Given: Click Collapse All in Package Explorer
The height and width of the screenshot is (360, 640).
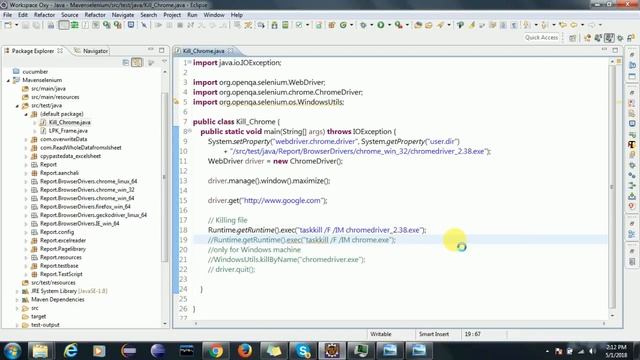Looking at the screenshot, I should (126, 62).
